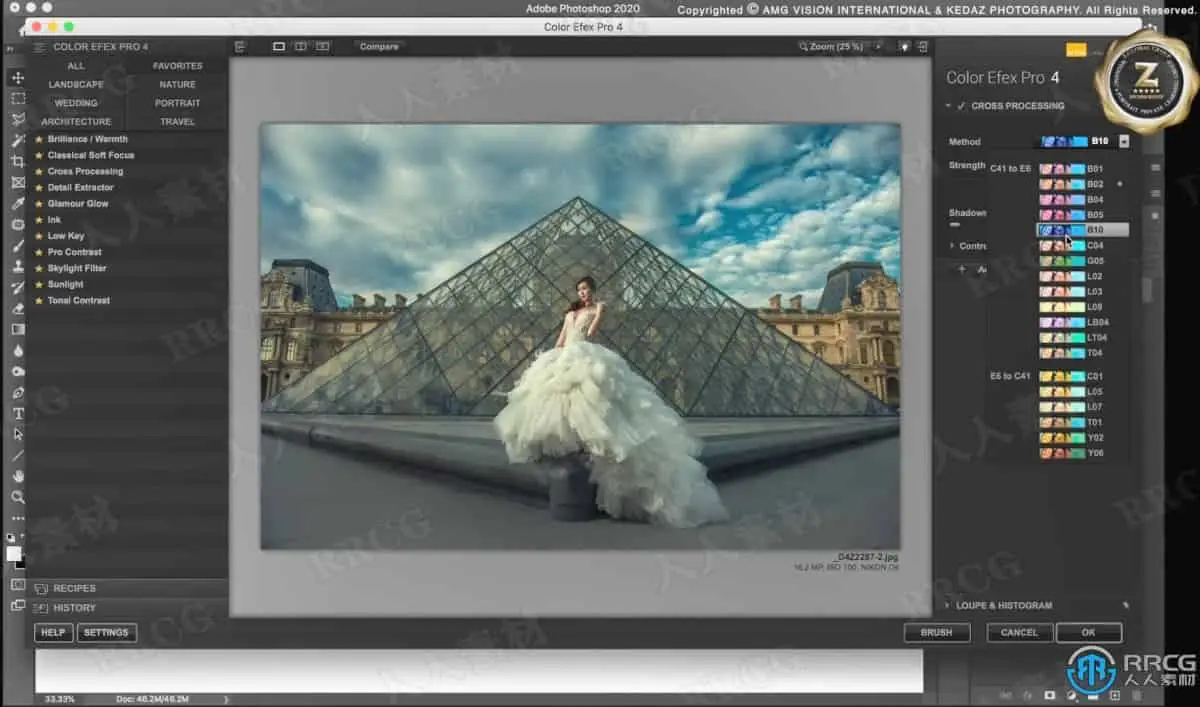Activate the Hand tool
1200x707 pixels.
click(x=18, y=476)
